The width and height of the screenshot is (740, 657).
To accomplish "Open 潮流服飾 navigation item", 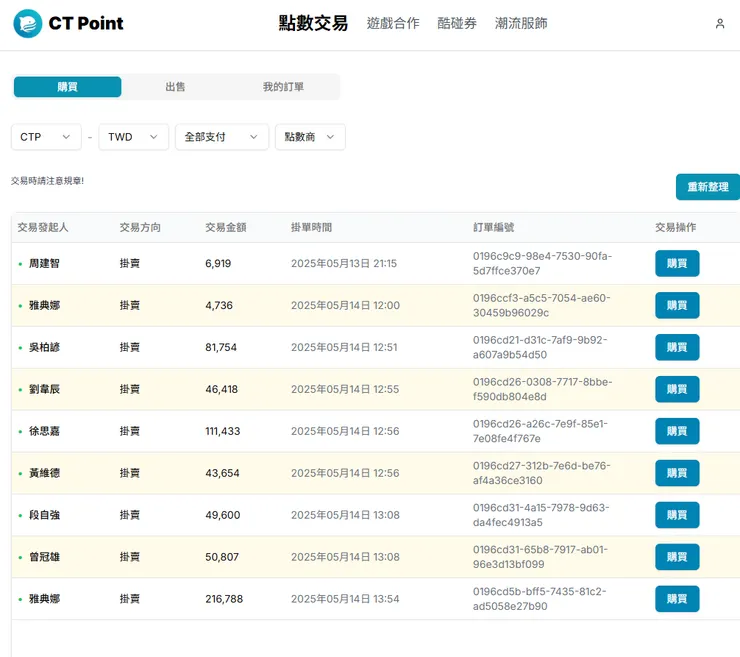I will pyautogui.click(x=521, y=24).
